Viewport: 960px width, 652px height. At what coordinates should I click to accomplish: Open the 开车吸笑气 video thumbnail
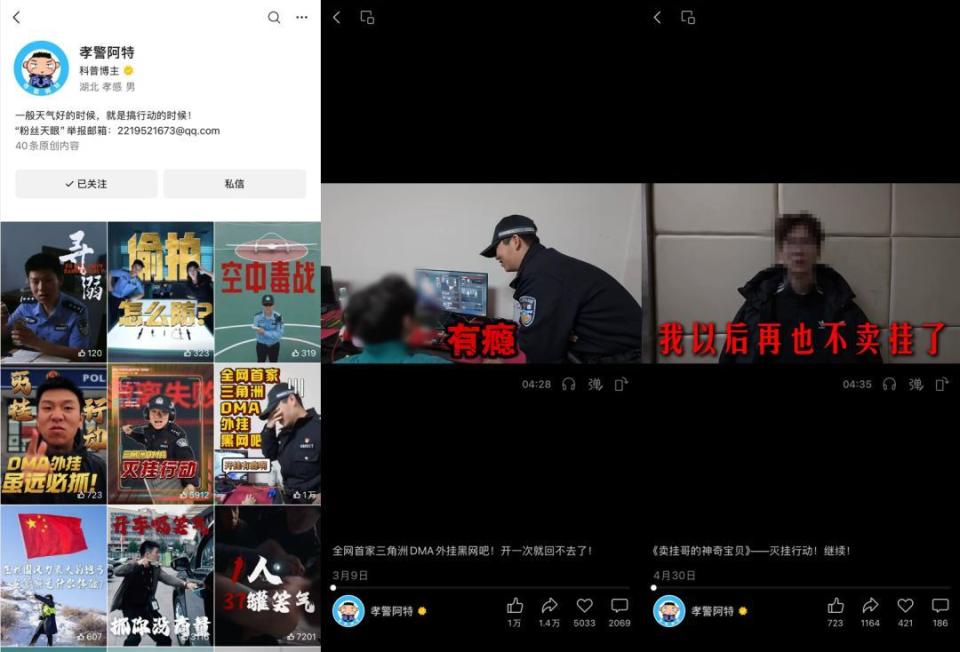click(160, 575)
